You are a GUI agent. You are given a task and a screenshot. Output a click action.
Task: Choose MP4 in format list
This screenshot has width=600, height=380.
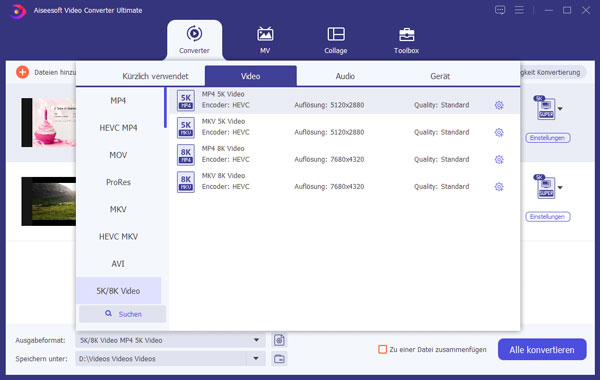pos(118,101)
